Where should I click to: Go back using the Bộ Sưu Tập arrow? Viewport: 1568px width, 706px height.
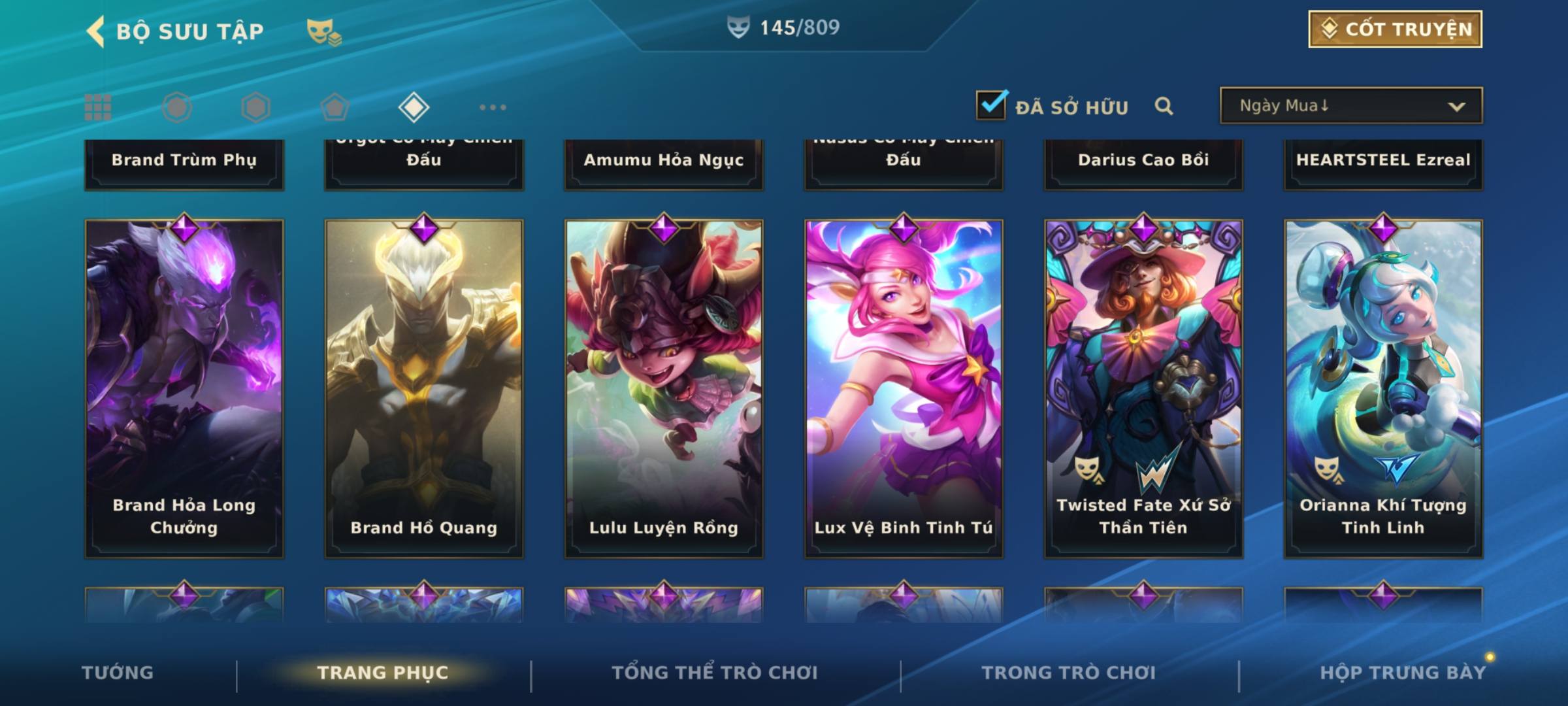click(96, 31)
